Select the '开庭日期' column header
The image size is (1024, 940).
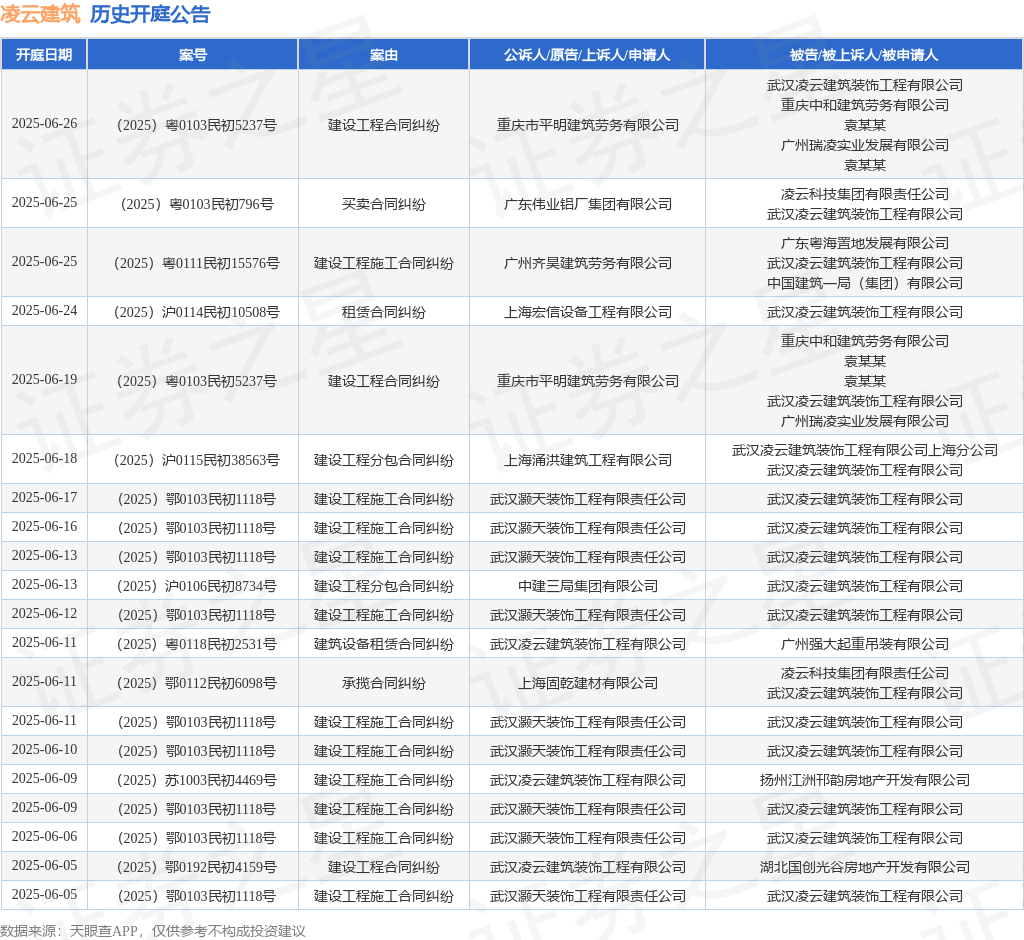click(44, 55)
